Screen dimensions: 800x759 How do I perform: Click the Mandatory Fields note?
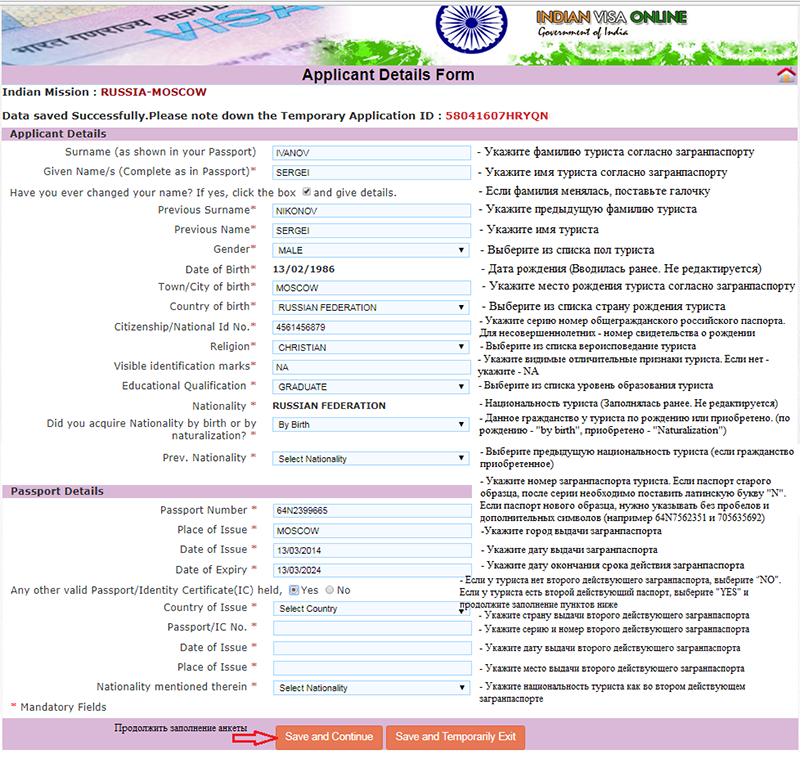(59, 707)
